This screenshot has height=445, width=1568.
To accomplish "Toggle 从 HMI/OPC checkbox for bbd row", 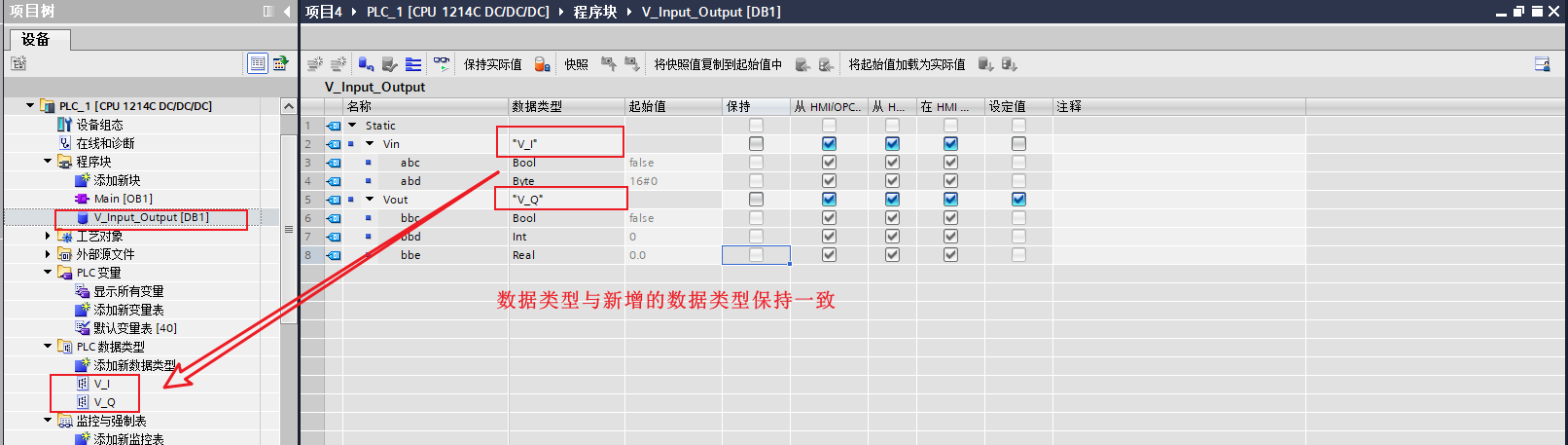I will tap(829, 236).
